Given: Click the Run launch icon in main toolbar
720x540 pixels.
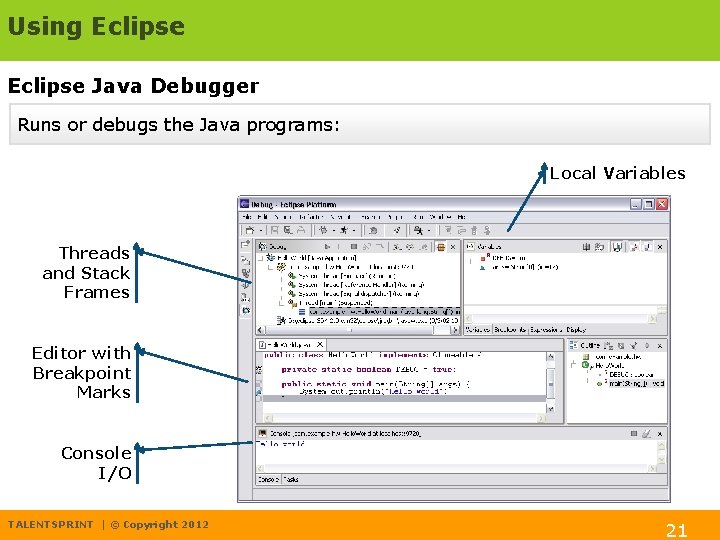Looking at the screenshot, I should coord(344,230).
